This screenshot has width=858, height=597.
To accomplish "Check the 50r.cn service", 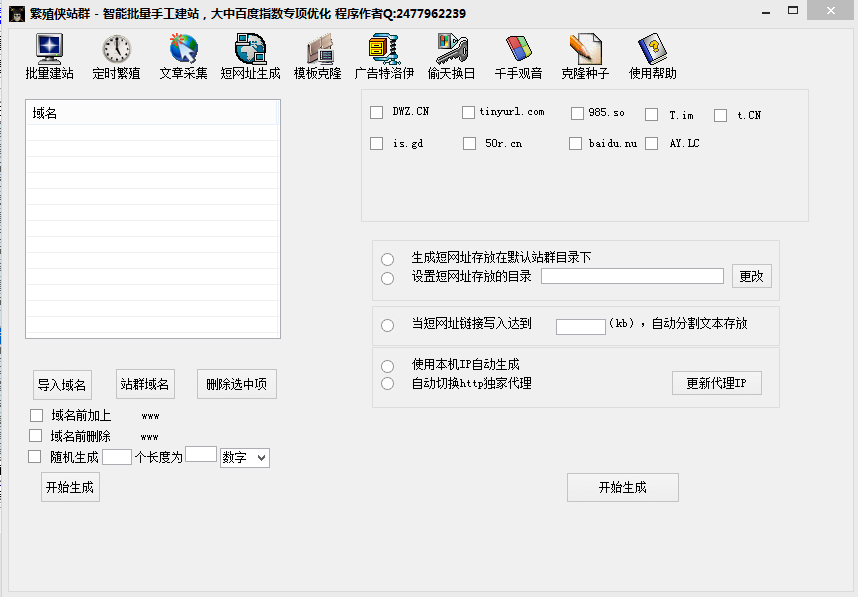I will pyautogui.click(x=469, y=143).
